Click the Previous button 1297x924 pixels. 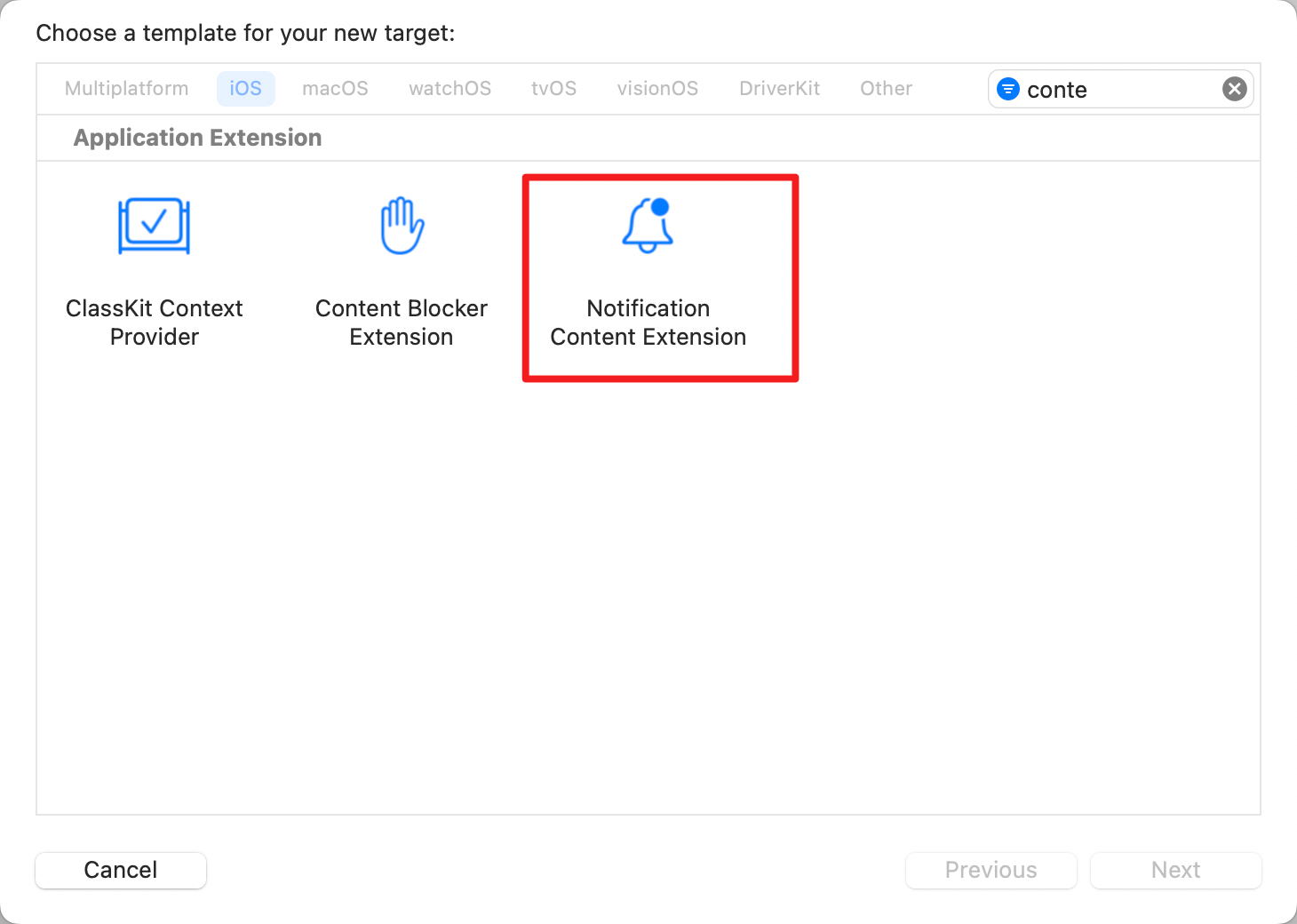(991, 870)
